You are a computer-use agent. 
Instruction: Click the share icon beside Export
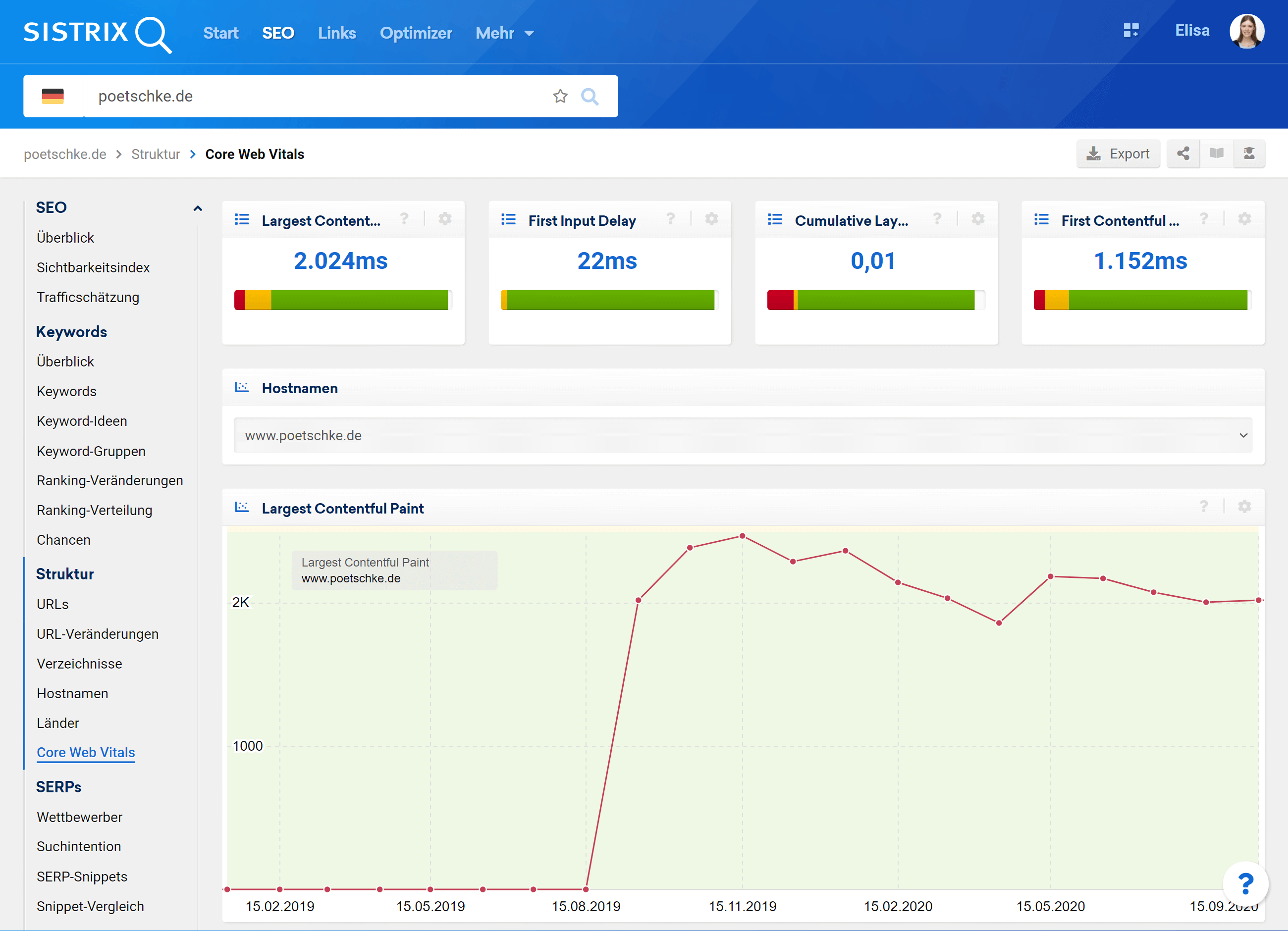tap(1183, 154)
